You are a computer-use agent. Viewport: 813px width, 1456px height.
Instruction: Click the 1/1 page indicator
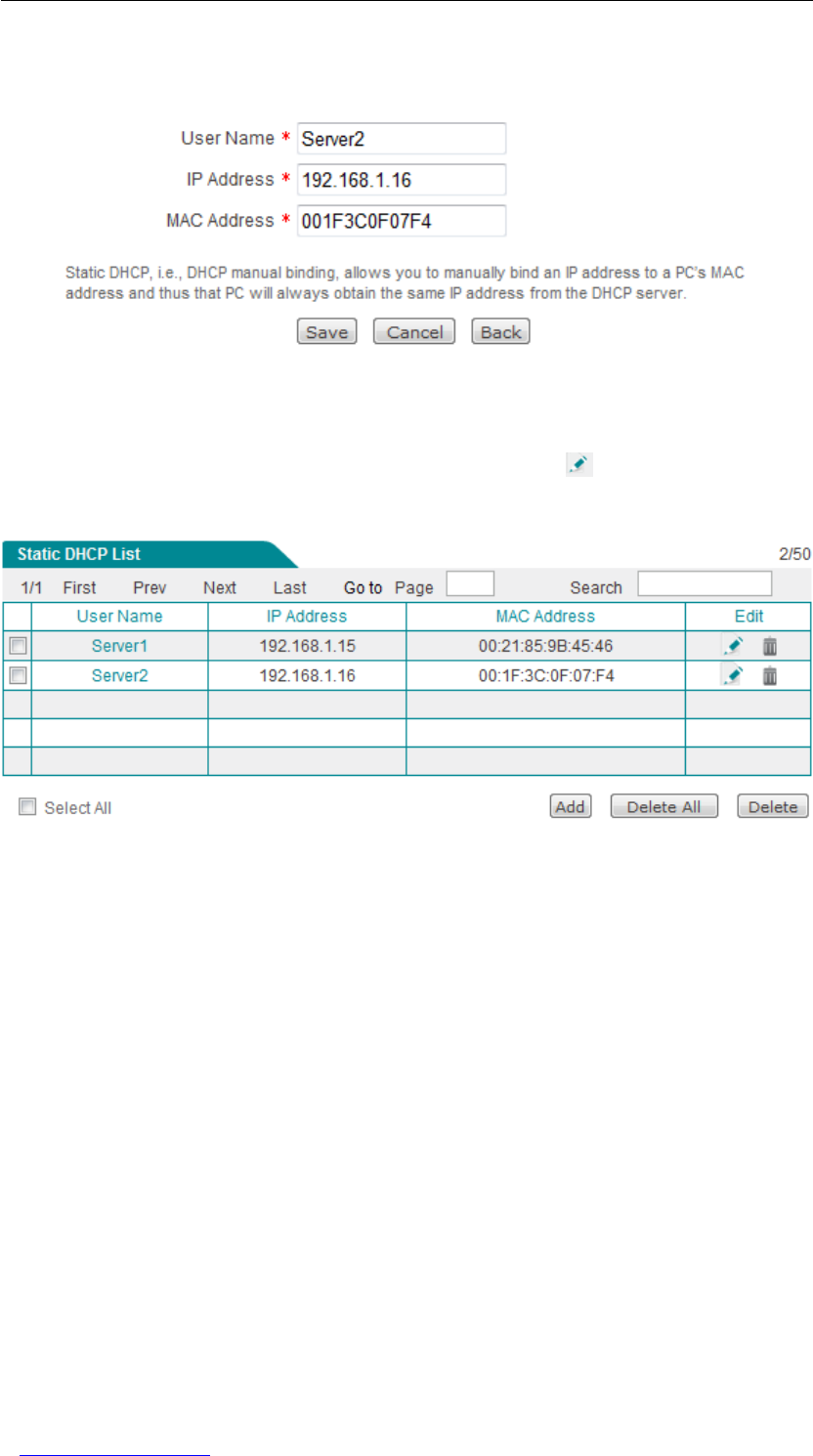coord(31,587)
